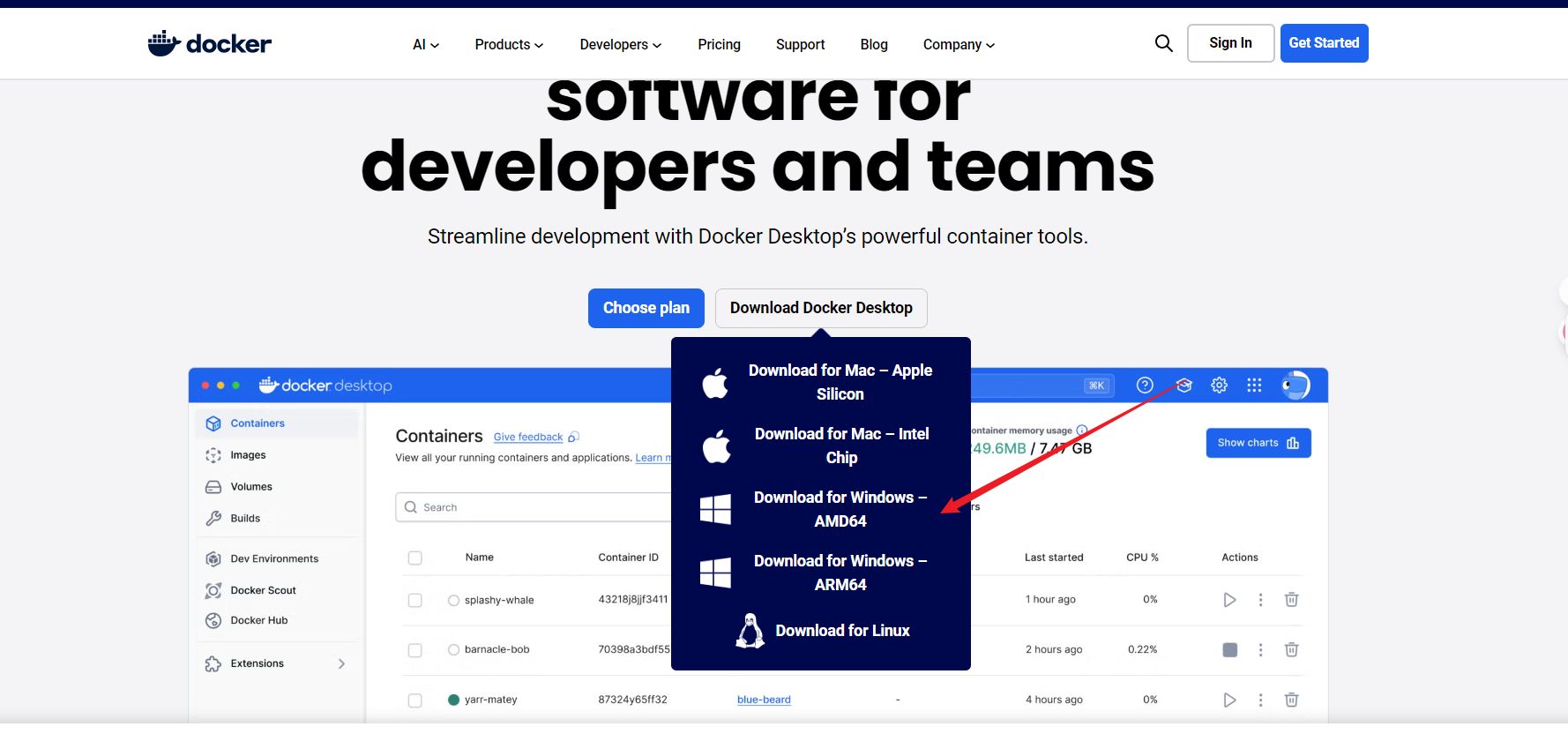Viewport: 1568px width, 734px height.
Task: Click Windows icon beside ARM64 download
Action: [715, 573]
